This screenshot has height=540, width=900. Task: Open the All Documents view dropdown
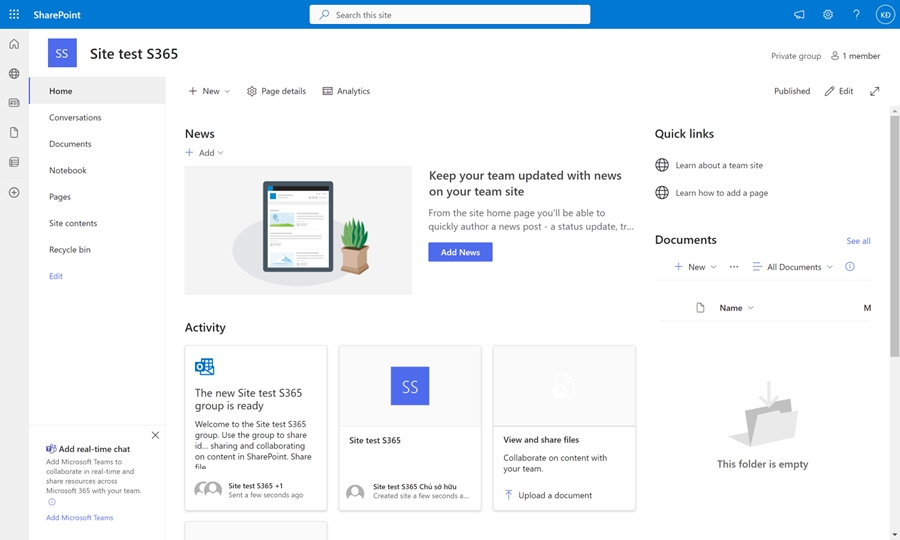[793, 267]
